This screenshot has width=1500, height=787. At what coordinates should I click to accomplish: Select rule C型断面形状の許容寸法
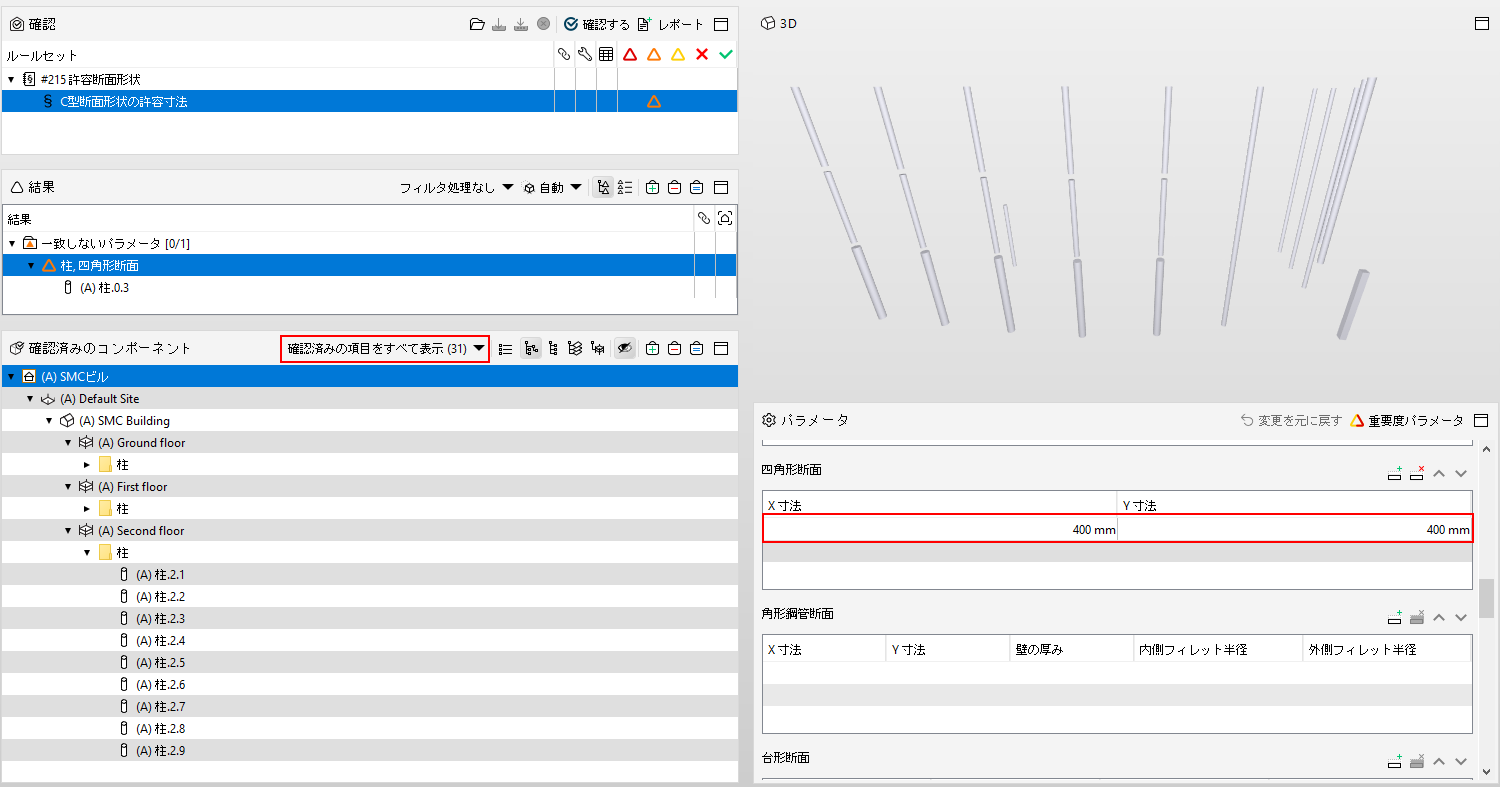(x=370, y=101)
